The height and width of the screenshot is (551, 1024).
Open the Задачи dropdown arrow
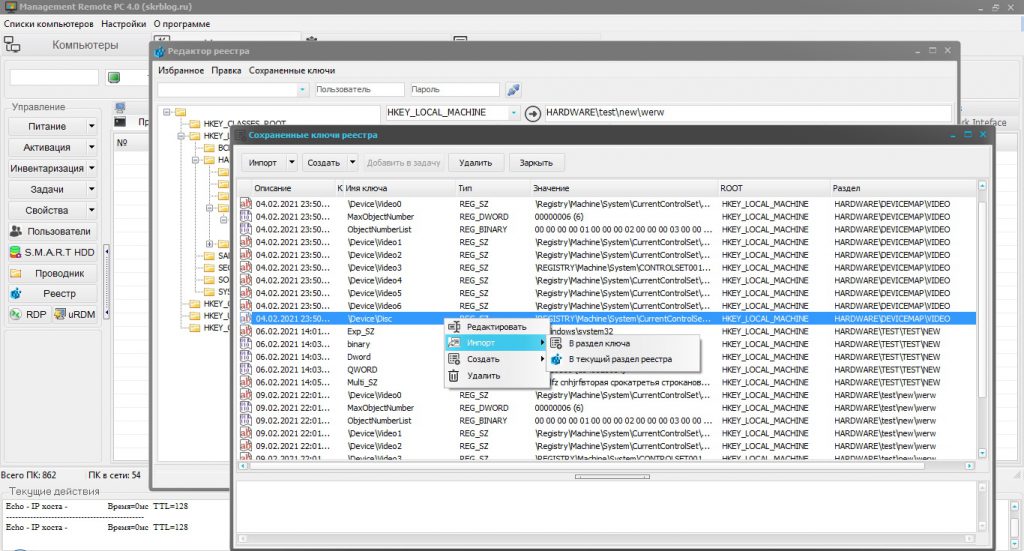[x=91, y=189]
